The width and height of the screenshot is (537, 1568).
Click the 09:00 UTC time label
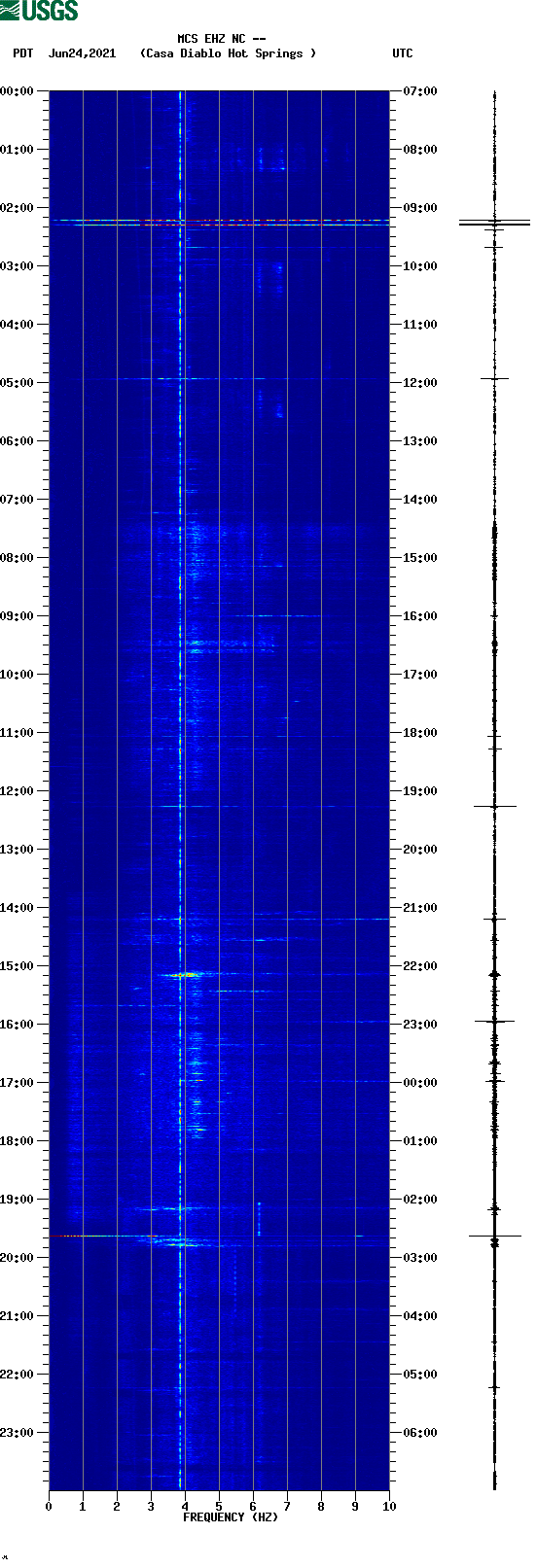pos(420,208)
